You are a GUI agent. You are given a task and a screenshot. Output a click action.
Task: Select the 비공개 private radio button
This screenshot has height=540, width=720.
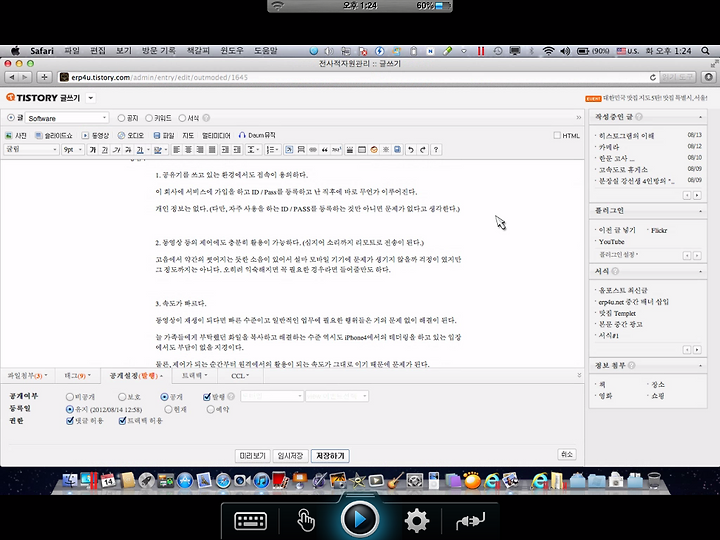[70, 397]
